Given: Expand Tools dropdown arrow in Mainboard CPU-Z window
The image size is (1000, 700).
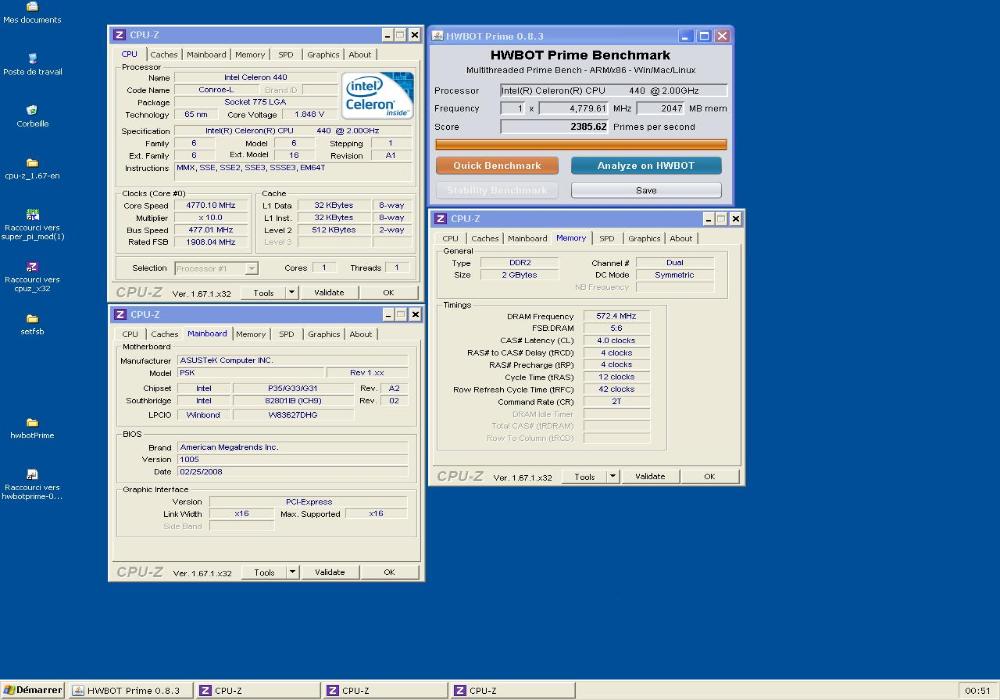Looking at the screenshot, I should (x=292, y=572).
